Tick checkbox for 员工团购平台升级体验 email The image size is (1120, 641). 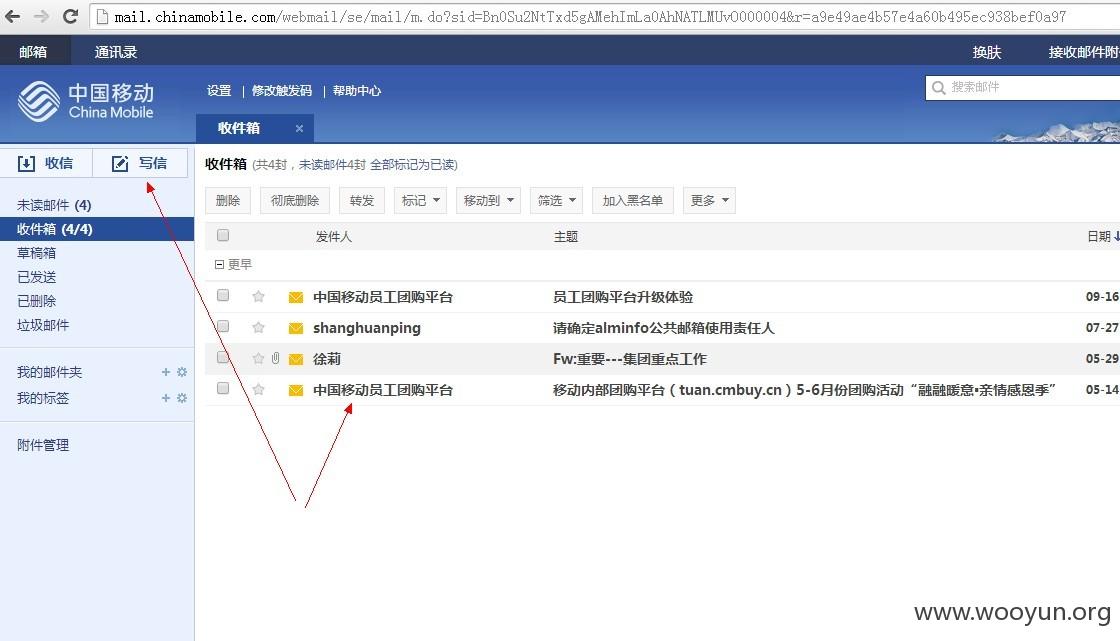[x=223, y=295]
